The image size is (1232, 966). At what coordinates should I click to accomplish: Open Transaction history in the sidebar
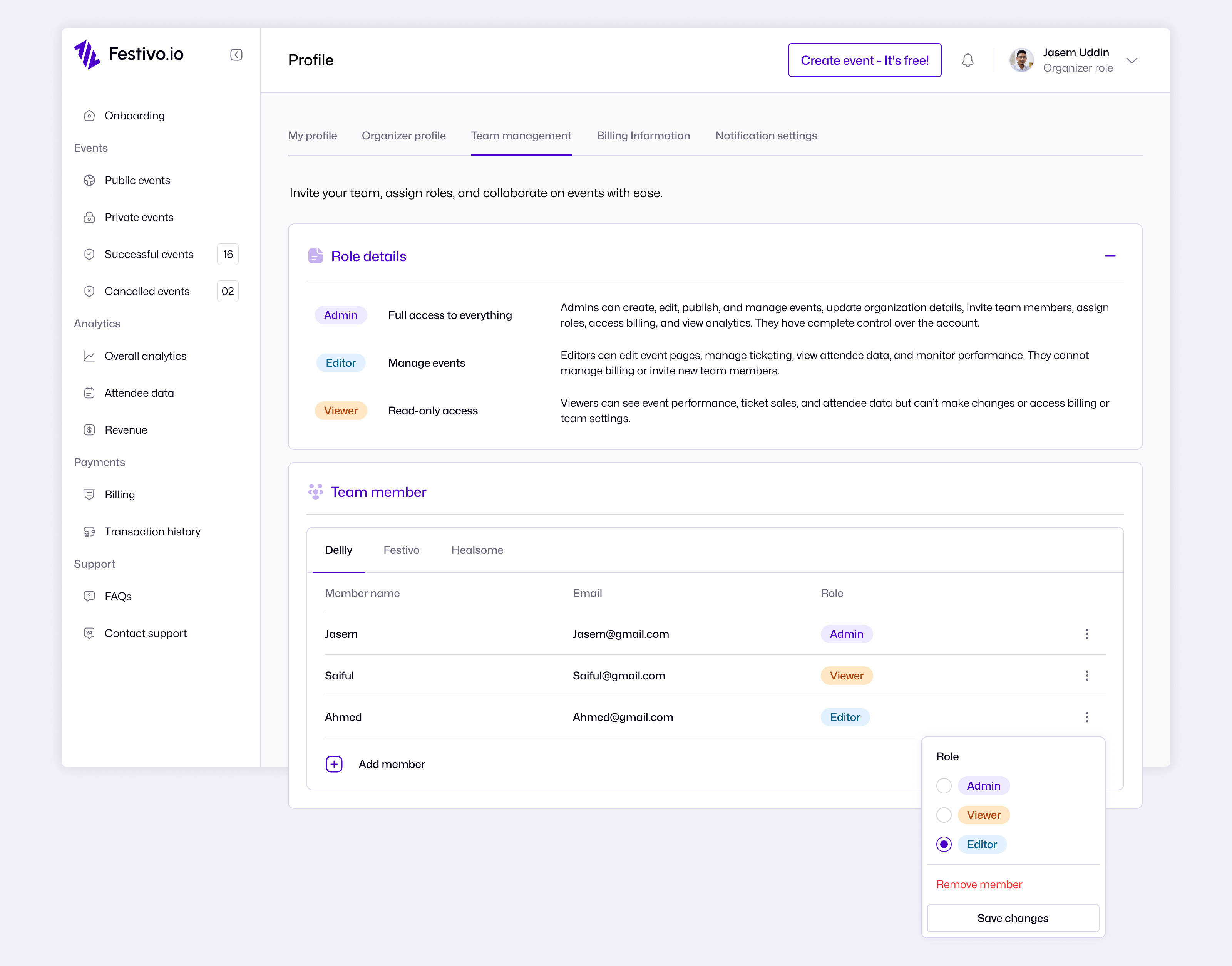(x=152, y=531)
